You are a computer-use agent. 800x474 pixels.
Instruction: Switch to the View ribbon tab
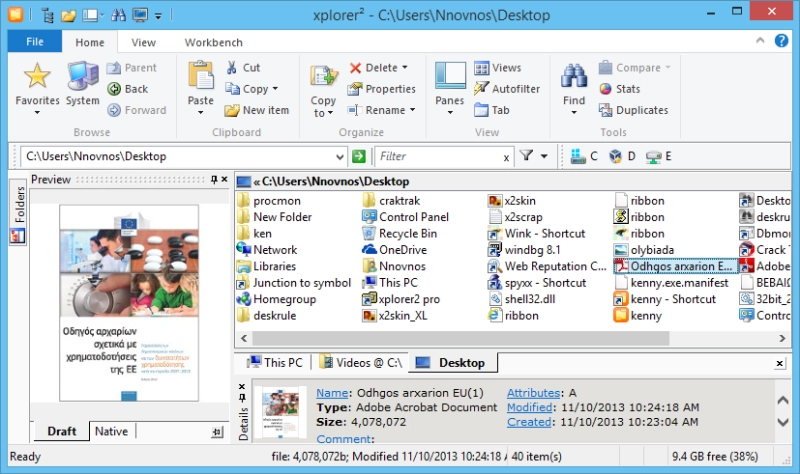(143, 42)
